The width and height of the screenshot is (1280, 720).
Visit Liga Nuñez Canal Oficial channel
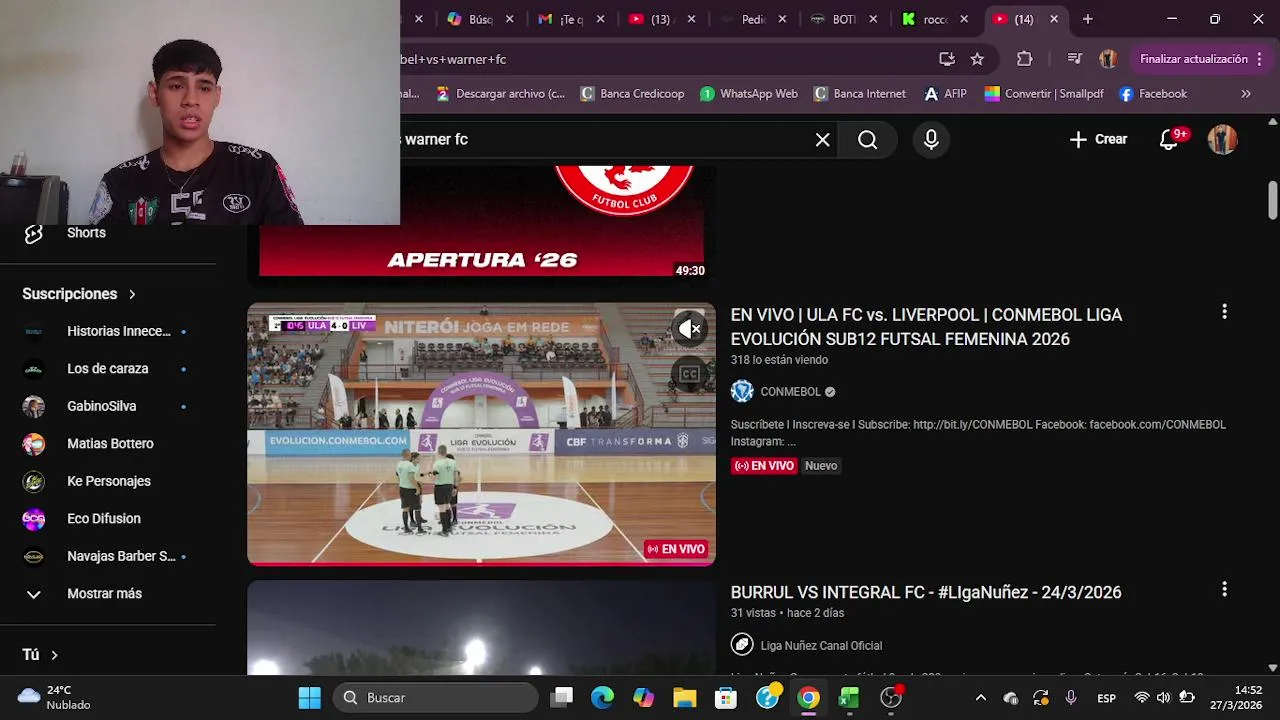pos(821,646)
